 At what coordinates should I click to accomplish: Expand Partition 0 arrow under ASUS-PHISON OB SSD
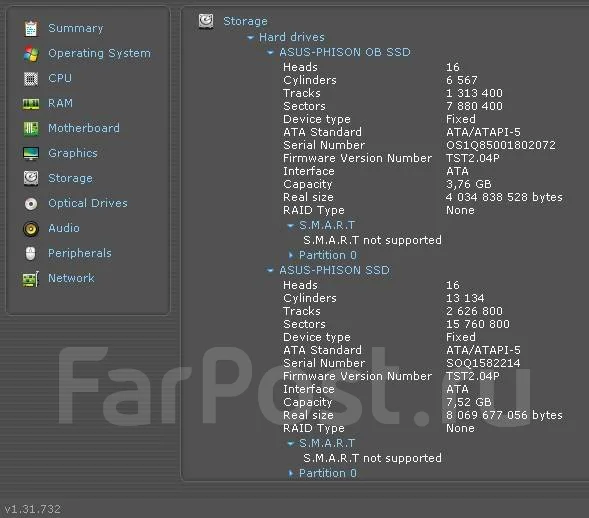coord(290,255)
